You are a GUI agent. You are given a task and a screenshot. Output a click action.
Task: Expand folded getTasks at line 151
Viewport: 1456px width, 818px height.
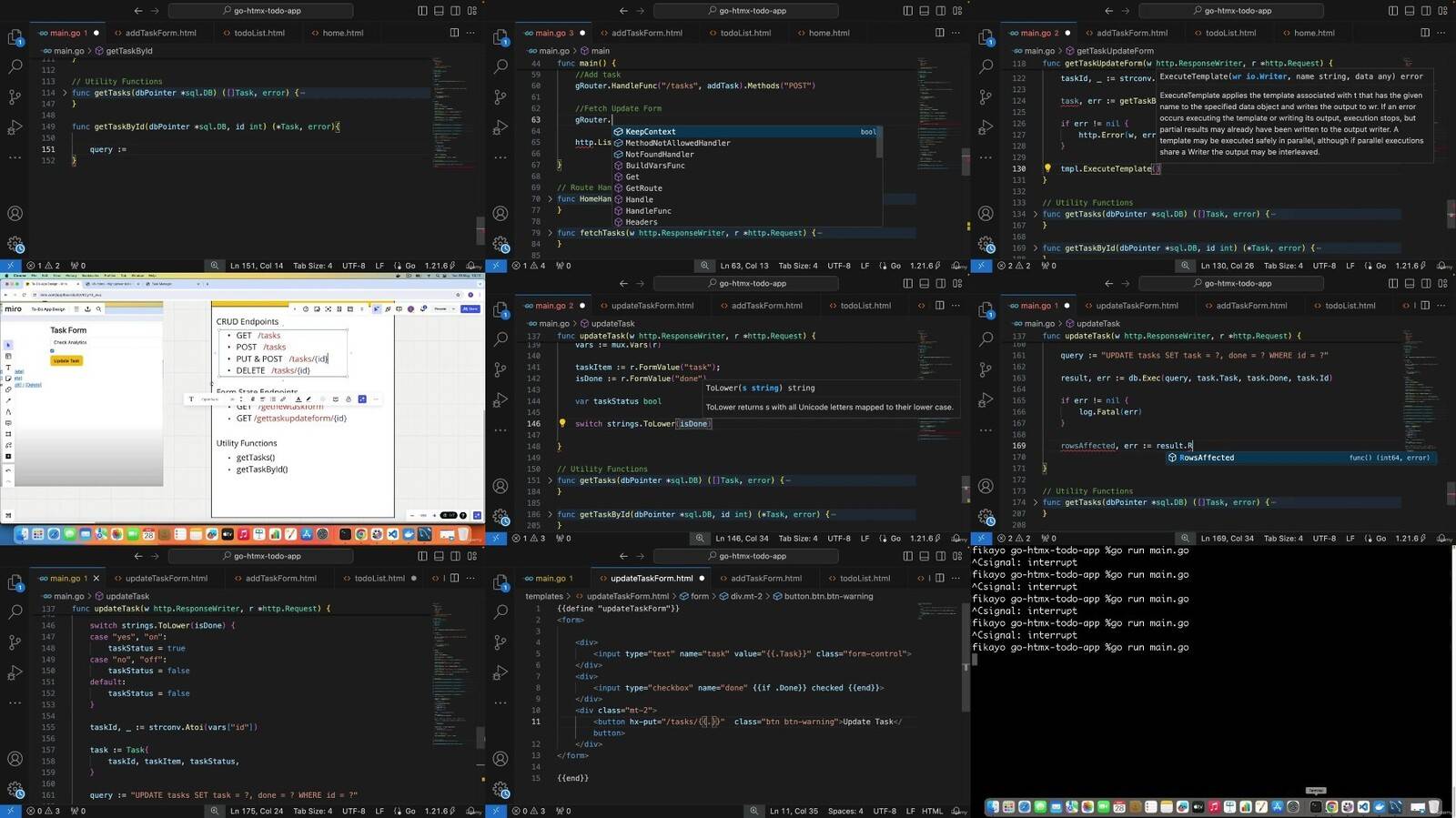point(550,480)
